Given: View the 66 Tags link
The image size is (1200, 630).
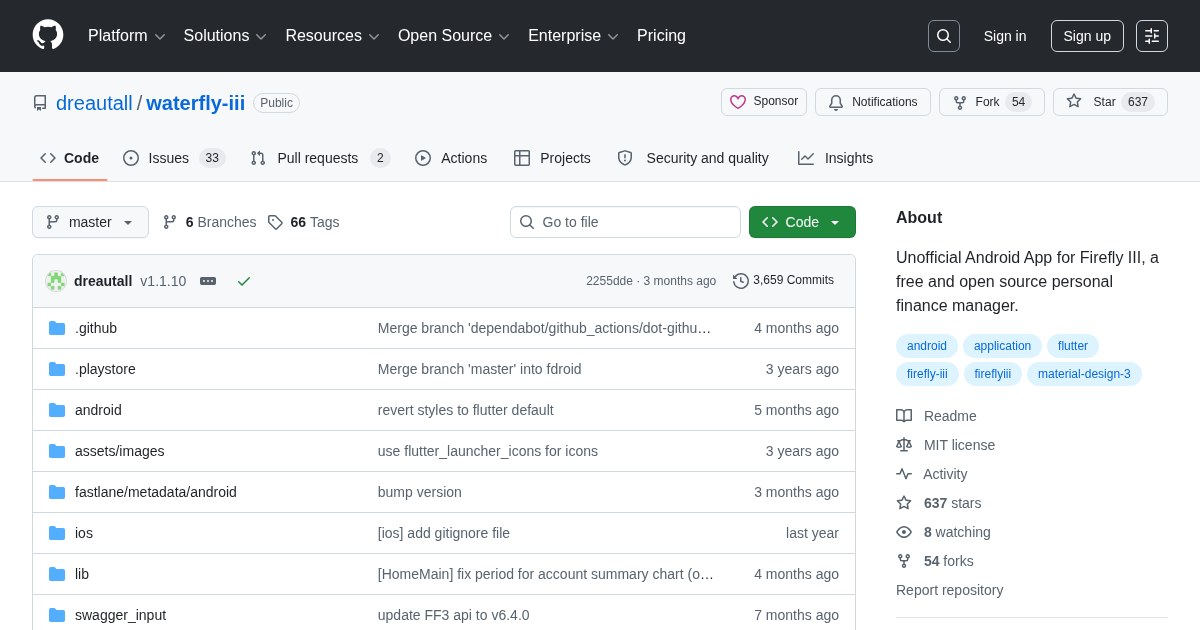Looking at the screenshot, I should pos(304,222).
